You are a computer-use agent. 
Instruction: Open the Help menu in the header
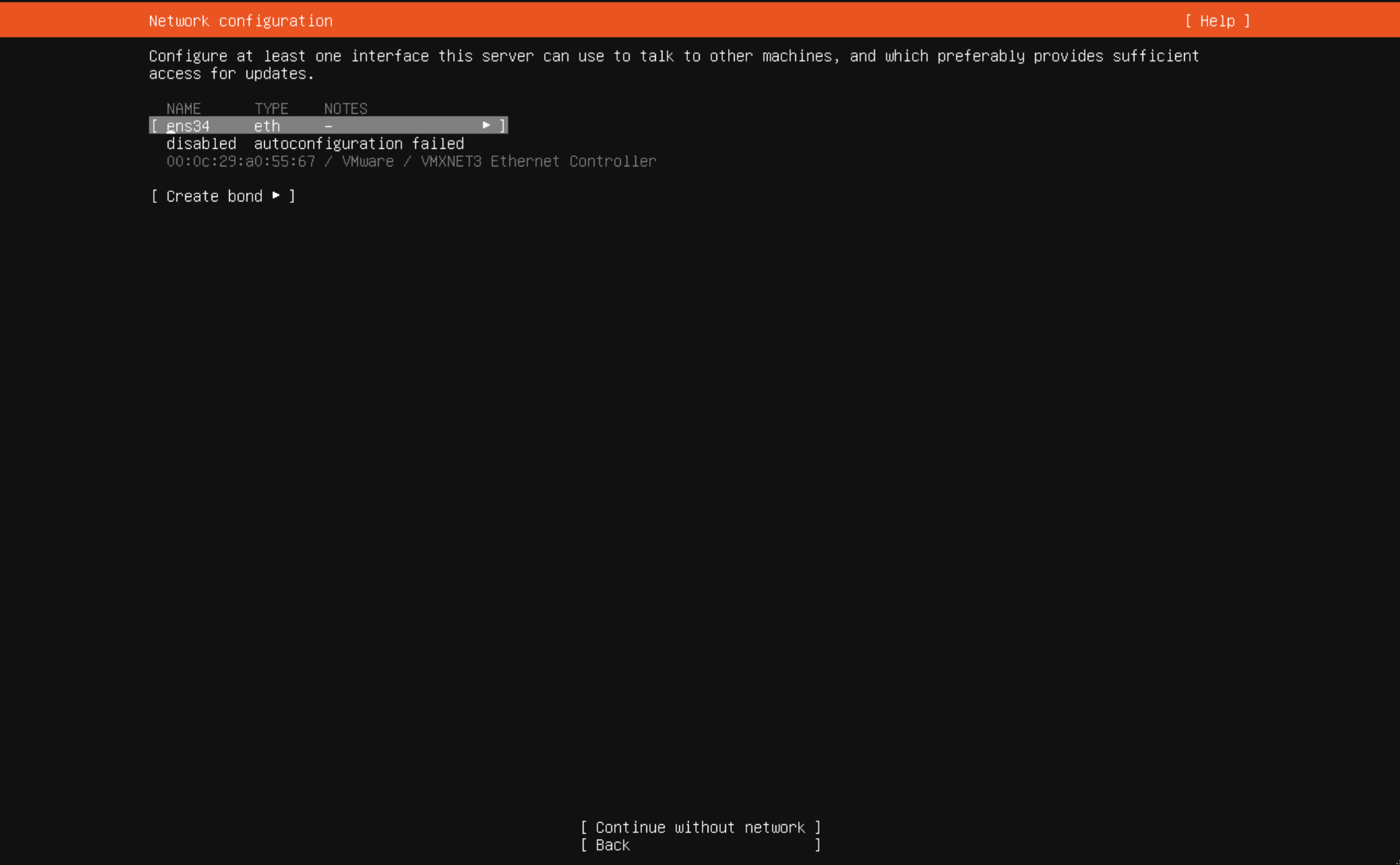click(1217, 21)
